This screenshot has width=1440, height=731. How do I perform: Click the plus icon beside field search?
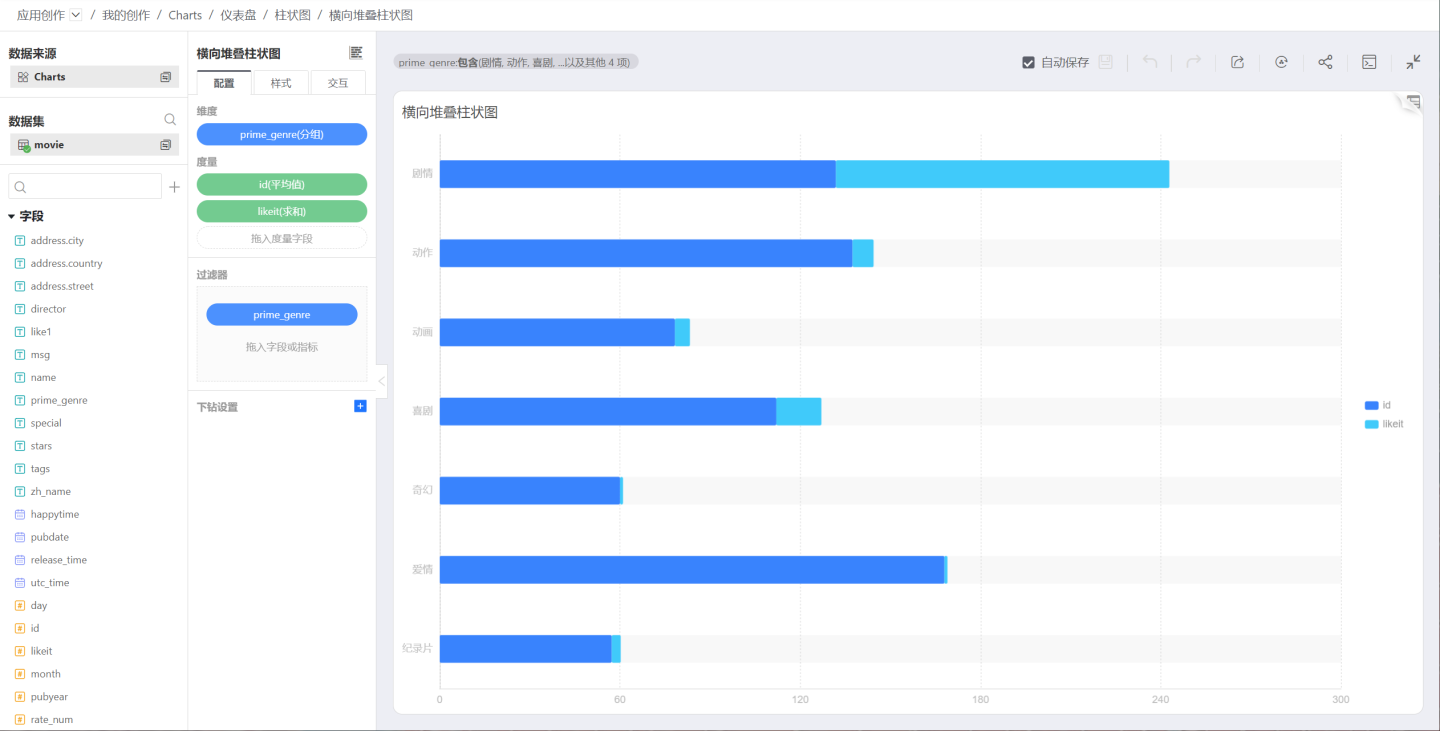pyautogui.click(x=174, y=187)
